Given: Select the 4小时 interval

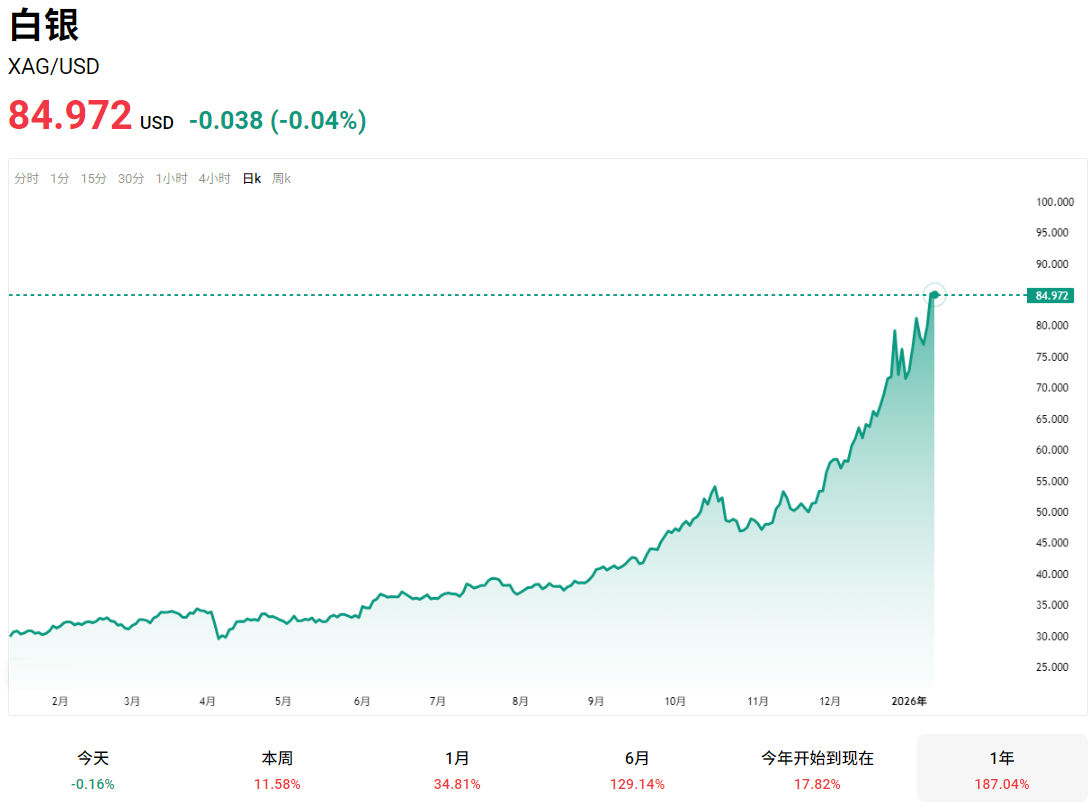Looking at the screenshot, I should click(x=214, y=177).
